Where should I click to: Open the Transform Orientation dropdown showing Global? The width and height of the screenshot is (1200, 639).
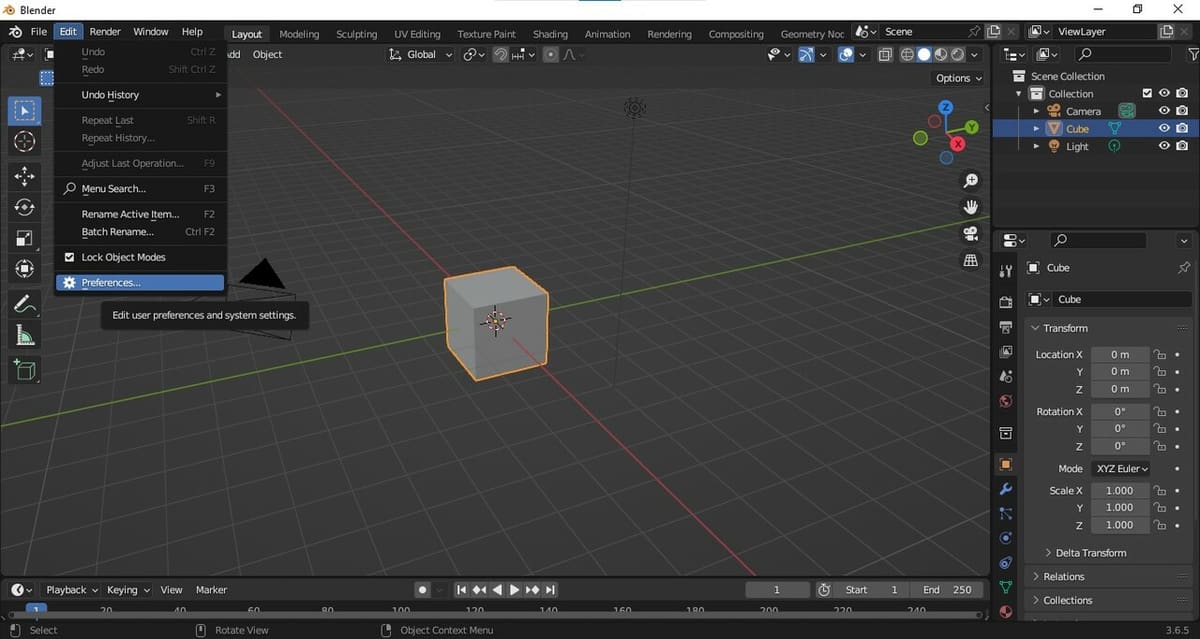[420, 54]
